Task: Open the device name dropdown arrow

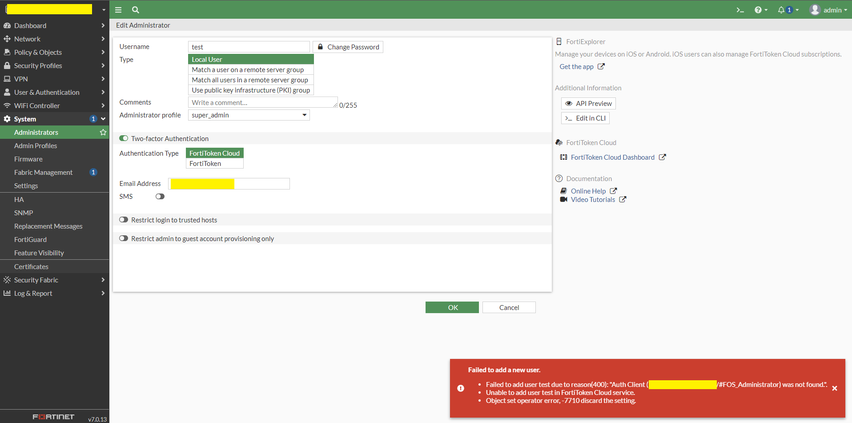Action: [103, 10]
